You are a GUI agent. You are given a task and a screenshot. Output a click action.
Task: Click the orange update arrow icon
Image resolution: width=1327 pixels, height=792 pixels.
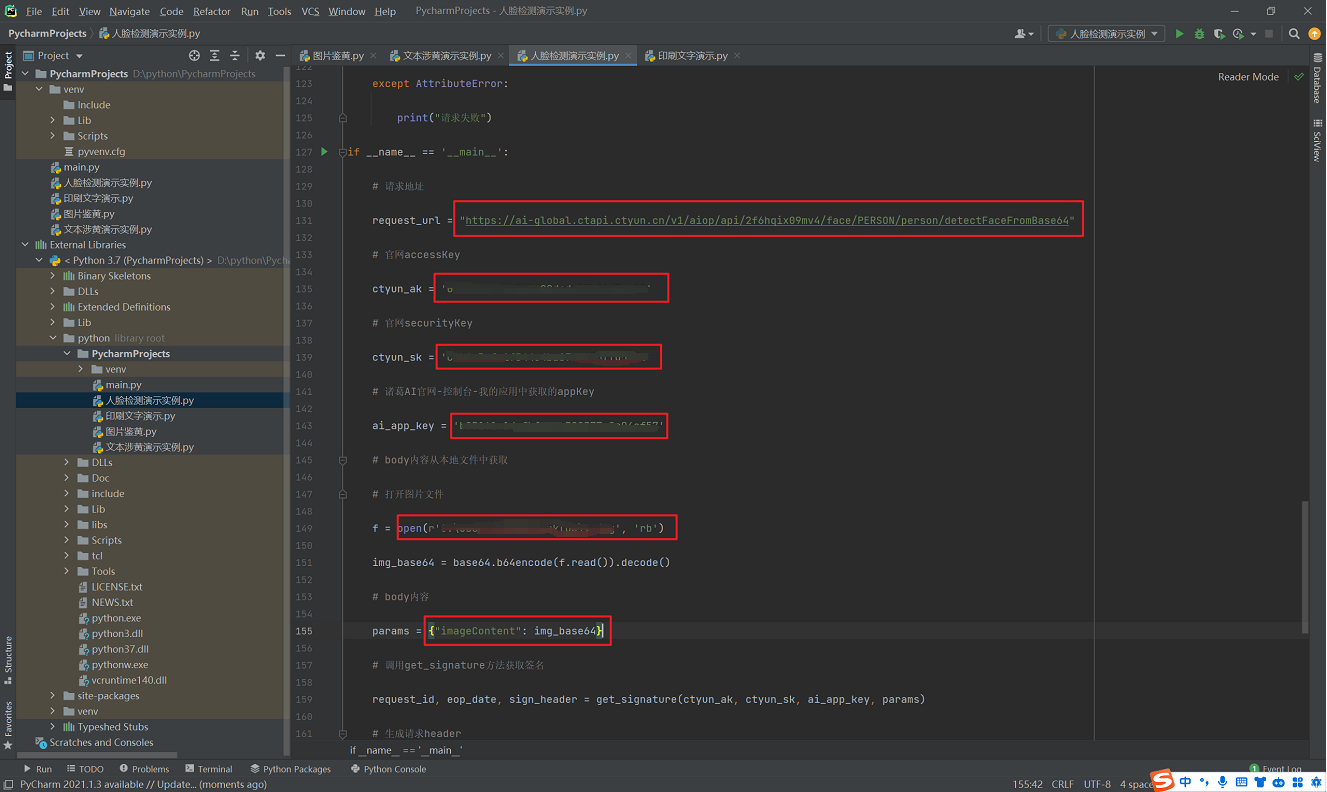[1314, 34]
